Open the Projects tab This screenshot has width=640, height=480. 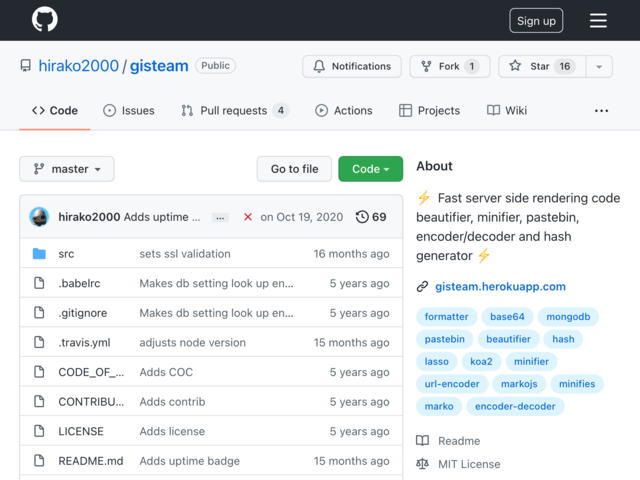point(429,111)
